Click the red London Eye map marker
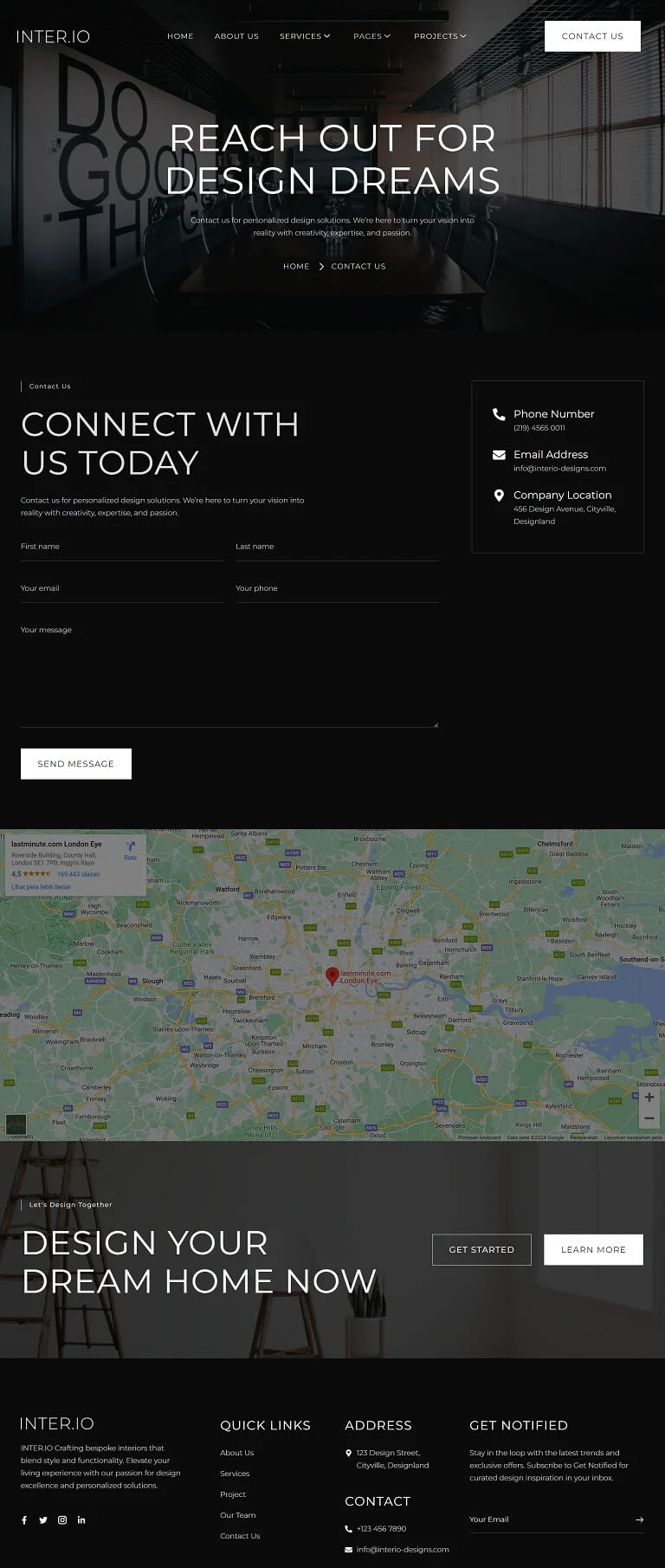The width and height of the screenshot is (665, 1568). (332, 976)
